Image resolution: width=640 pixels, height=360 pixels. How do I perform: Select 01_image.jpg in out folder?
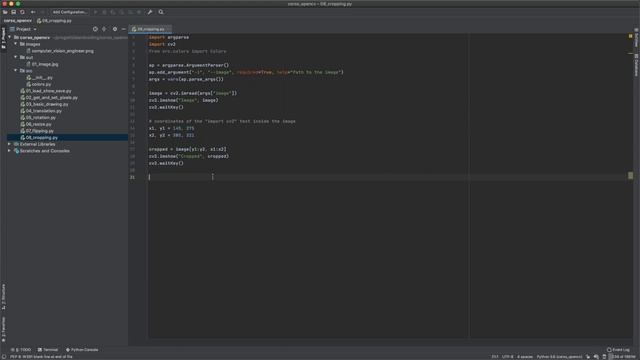pos(42,64)
